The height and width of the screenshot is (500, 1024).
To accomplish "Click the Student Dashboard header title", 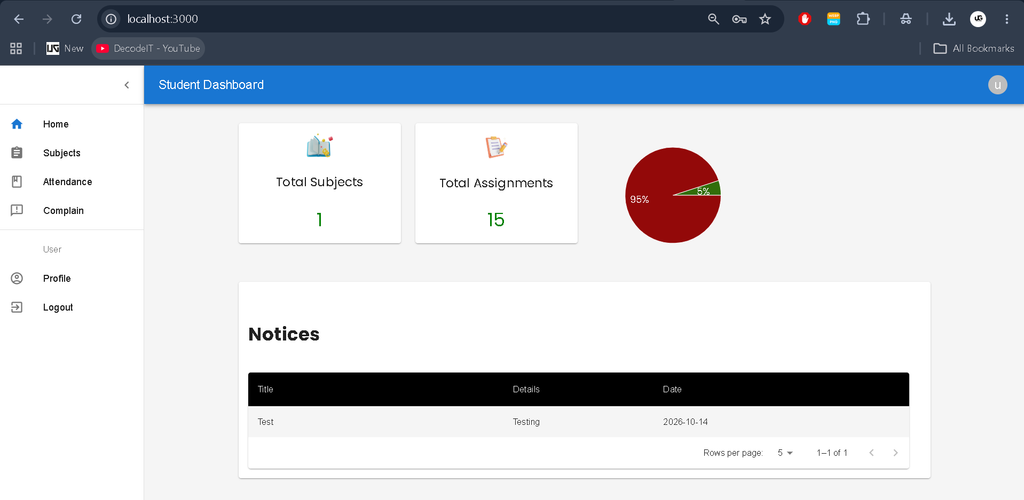I will pos(211,85).
